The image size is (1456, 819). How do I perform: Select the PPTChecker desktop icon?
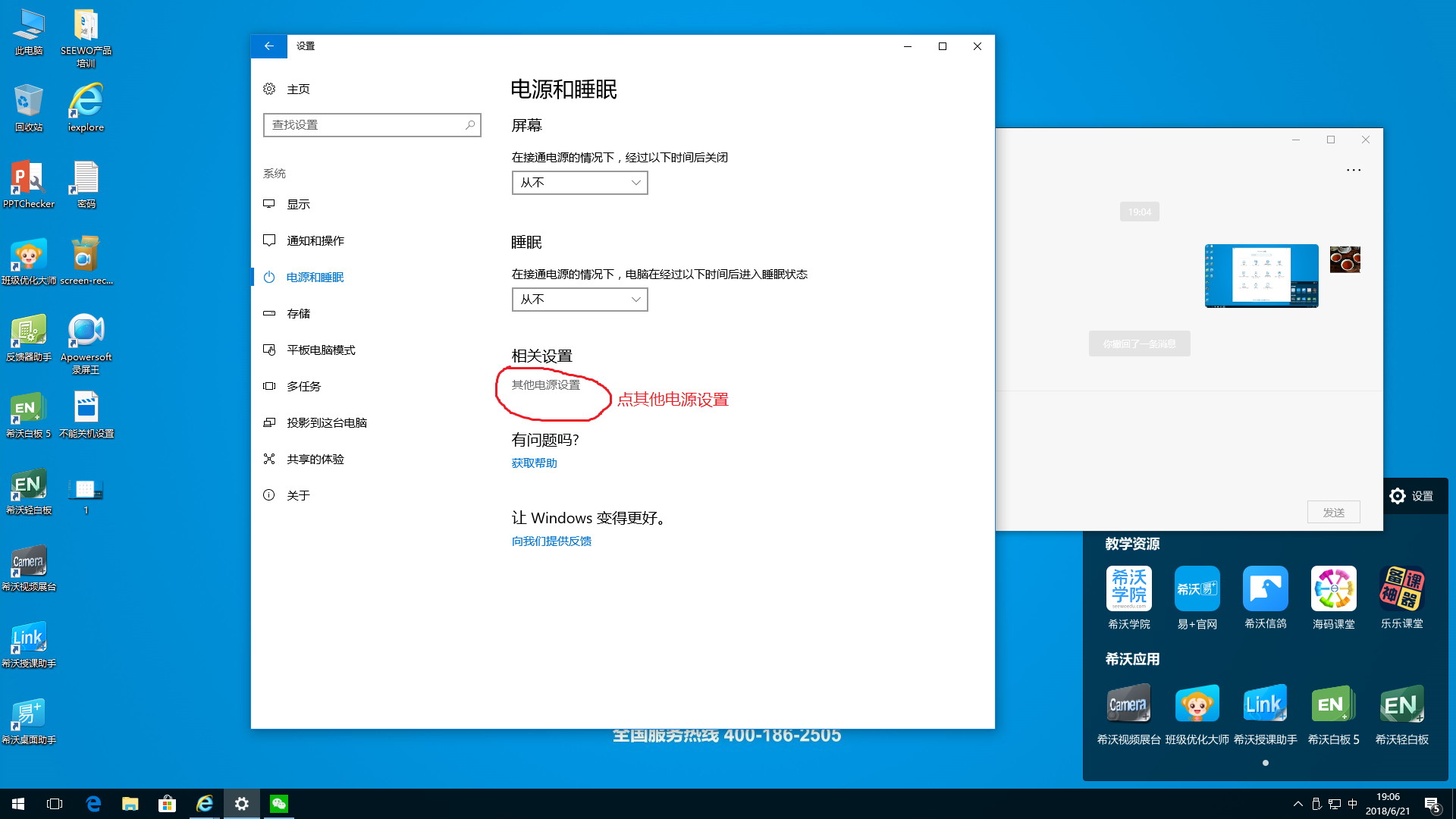(29, 184)
